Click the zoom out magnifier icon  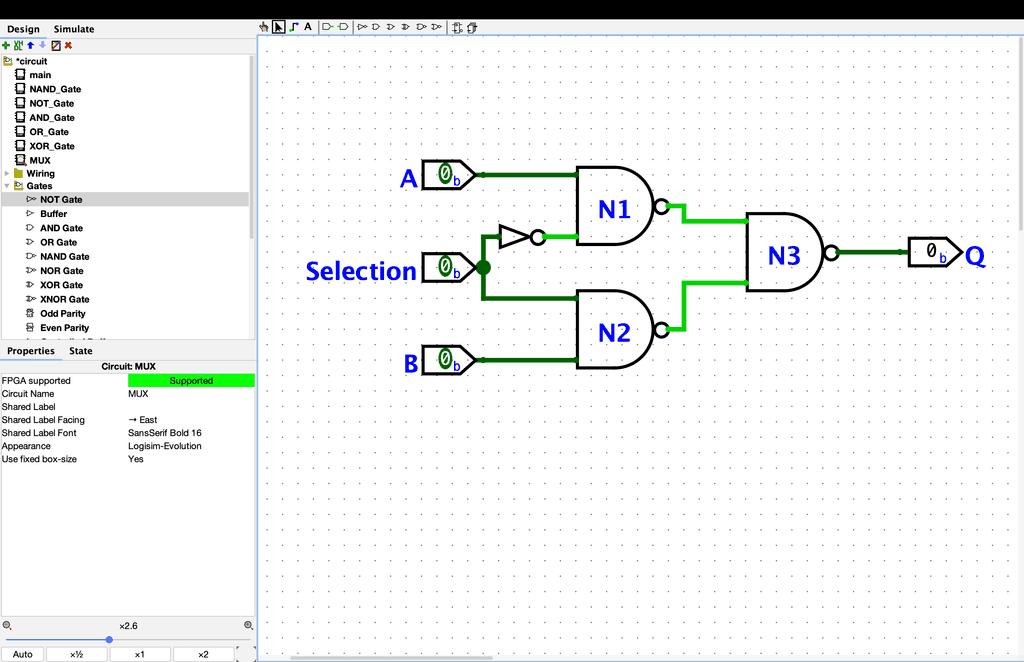pos(7,625)
